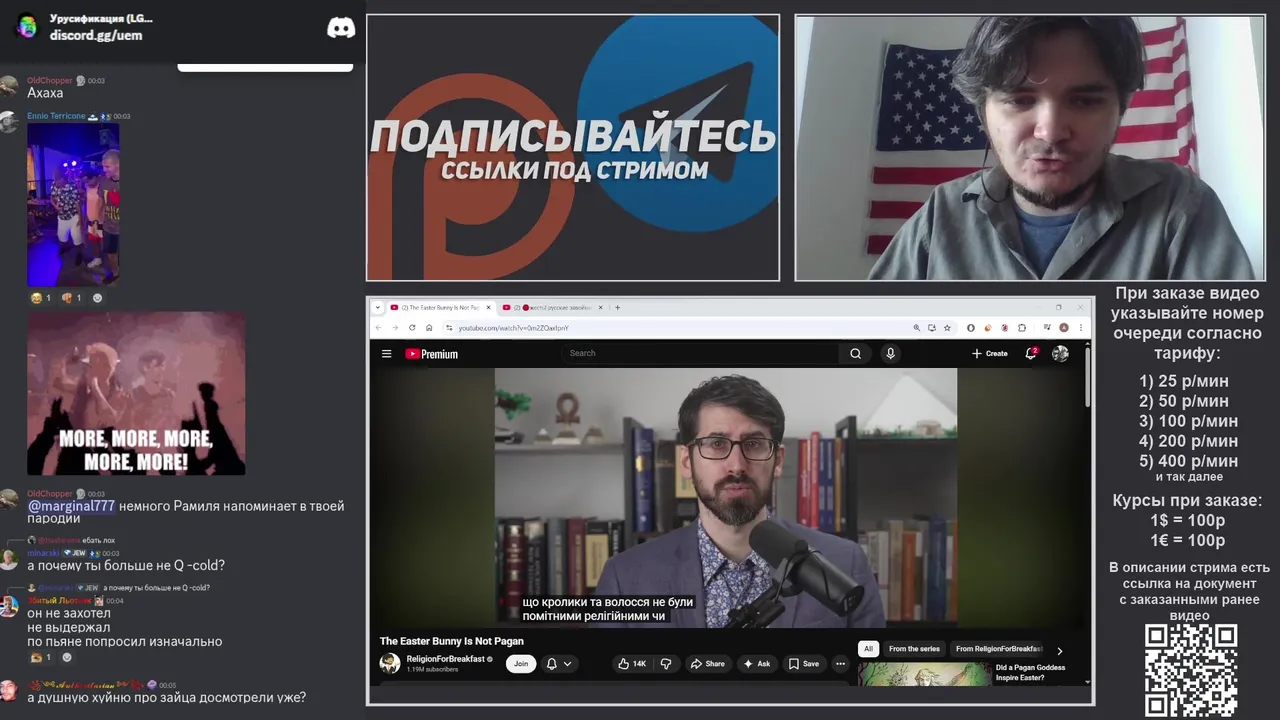Click the Discord logo in overlay header
Screen dimensions: 1280x720
(x=341, y=28)
